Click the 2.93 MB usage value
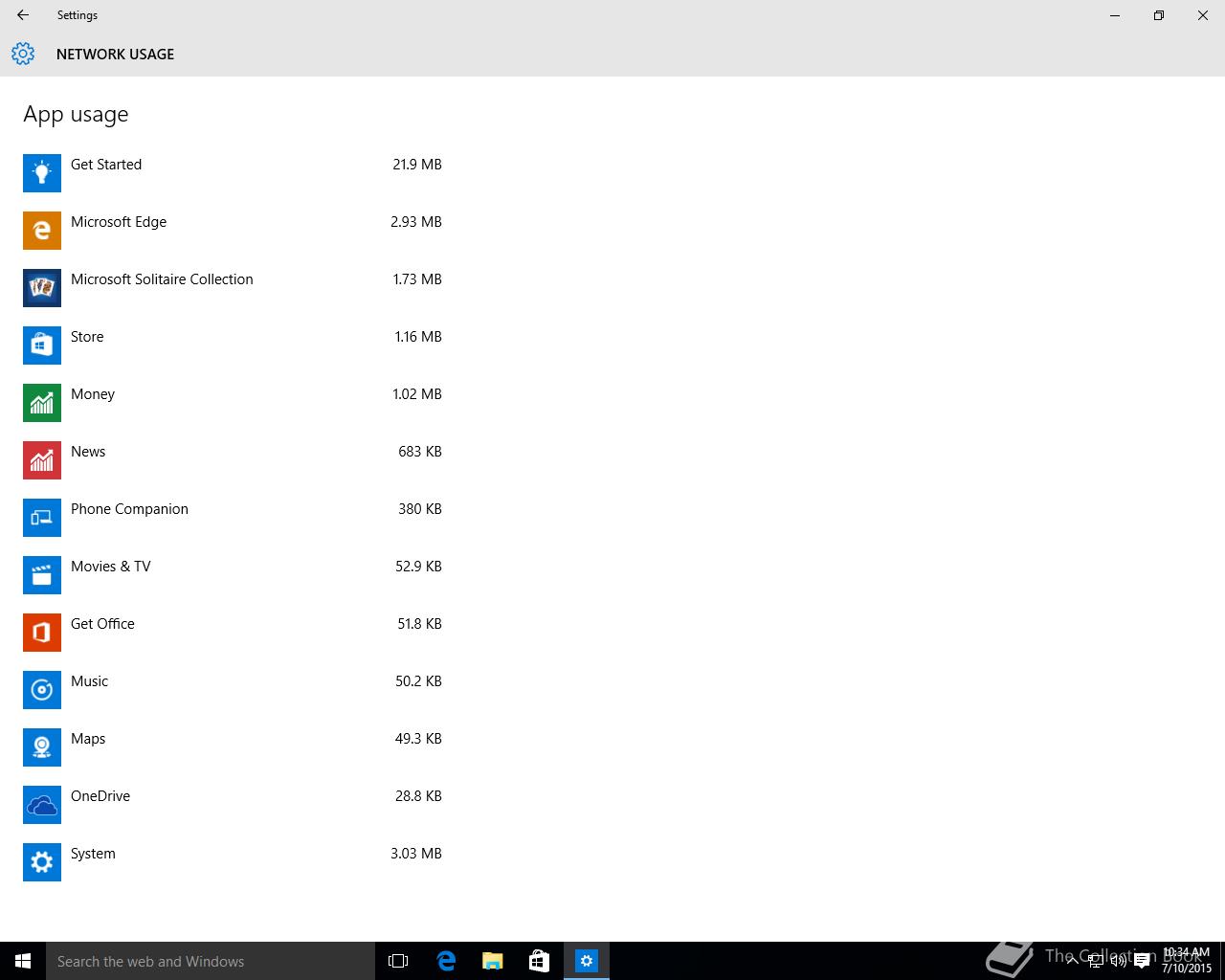Screen dimensions: 1225x980 pos(416,222)
